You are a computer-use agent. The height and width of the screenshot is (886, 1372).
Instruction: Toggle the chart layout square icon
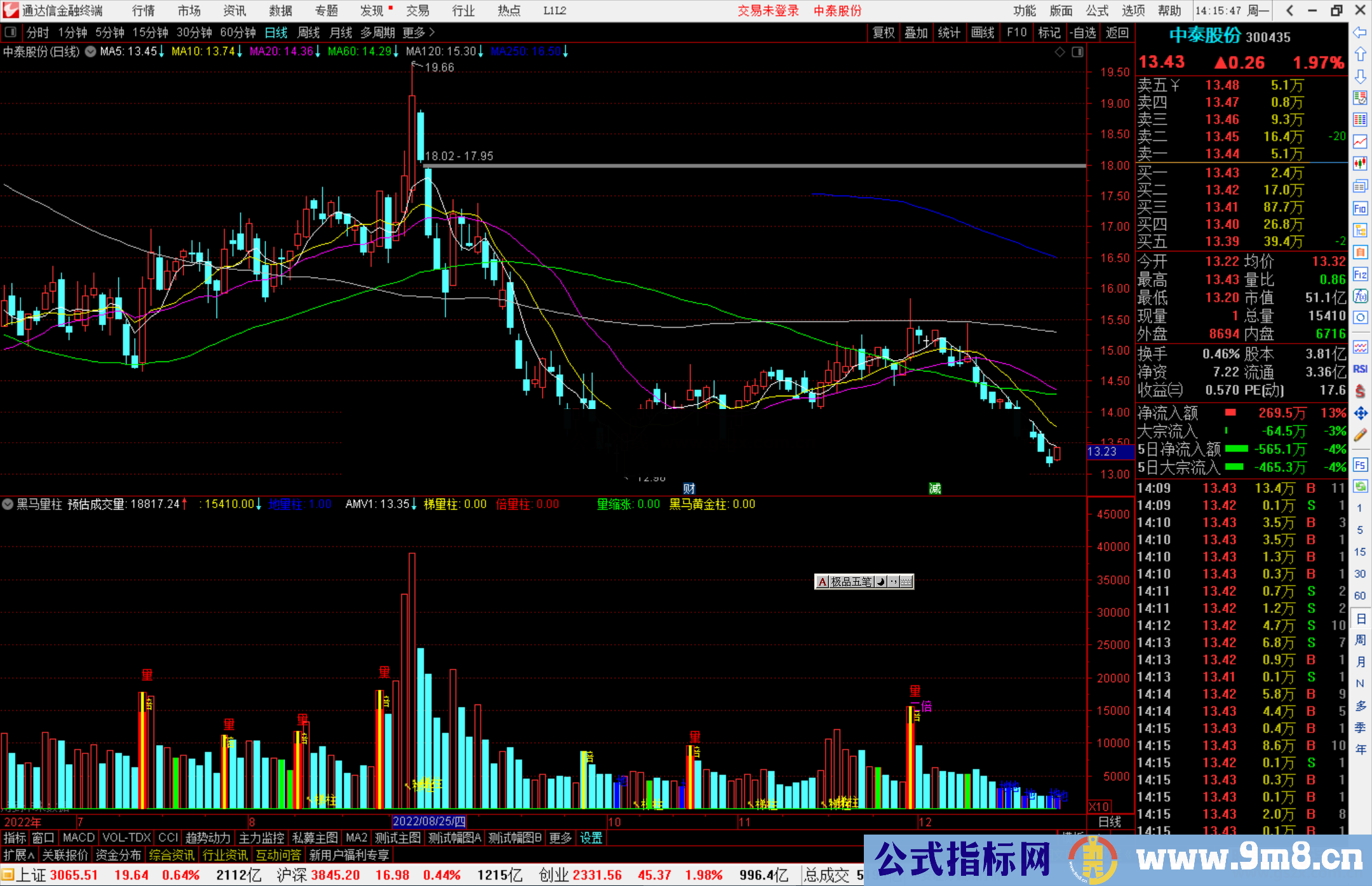pyautogui.click(x=1077, y=52)
